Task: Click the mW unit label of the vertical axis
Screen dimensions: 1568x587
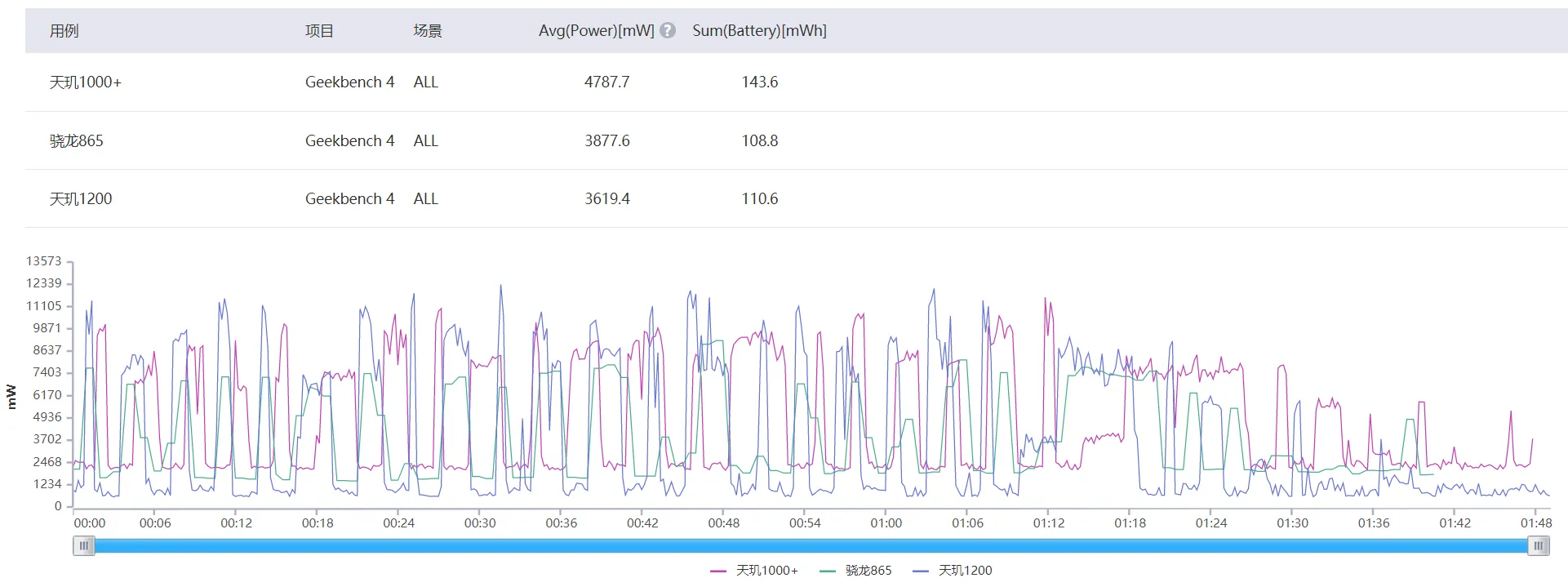Action: point(11,397)
